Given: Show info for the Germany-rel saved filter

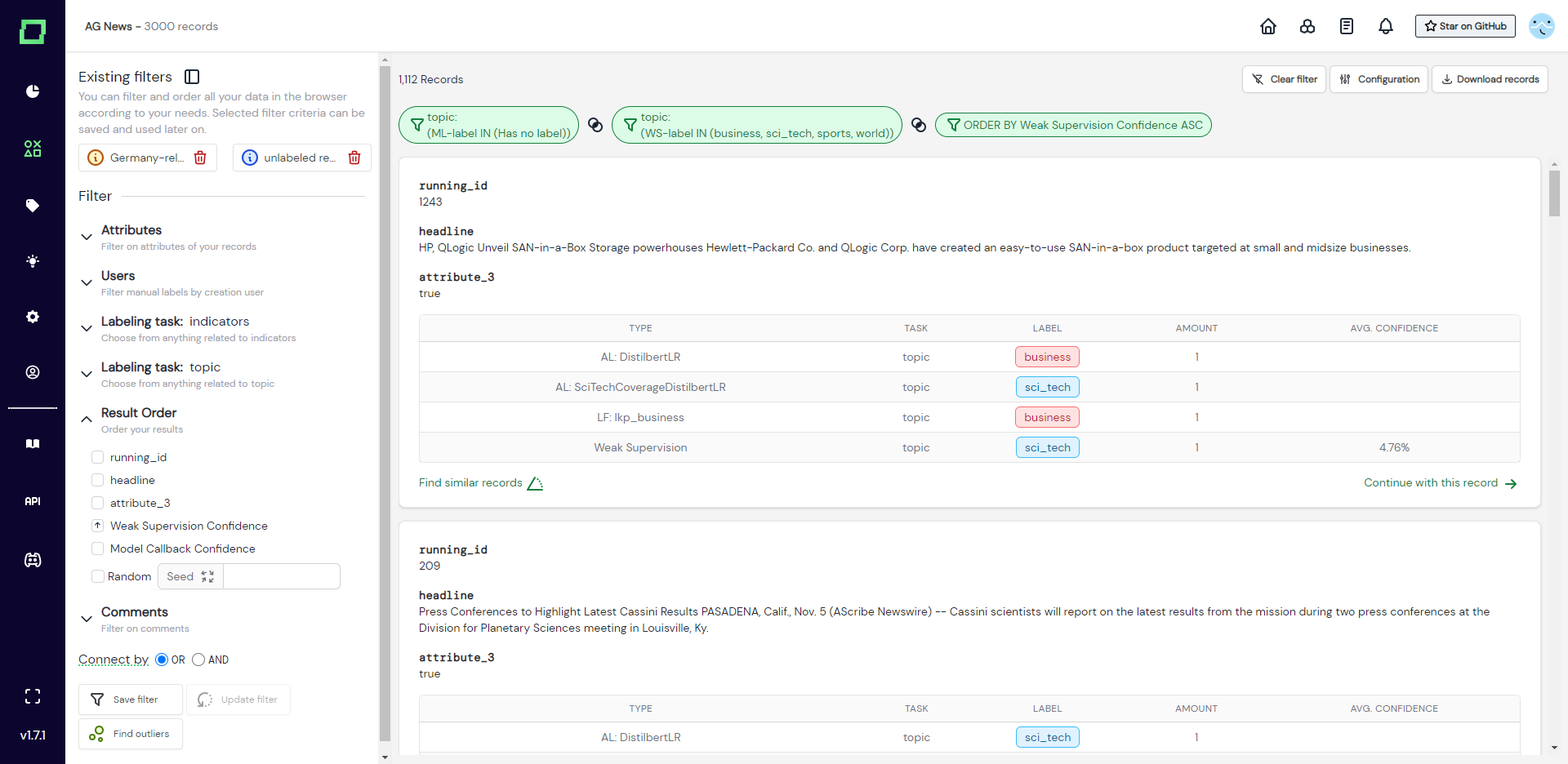Looking at the screenshot, I should (96, 158).
